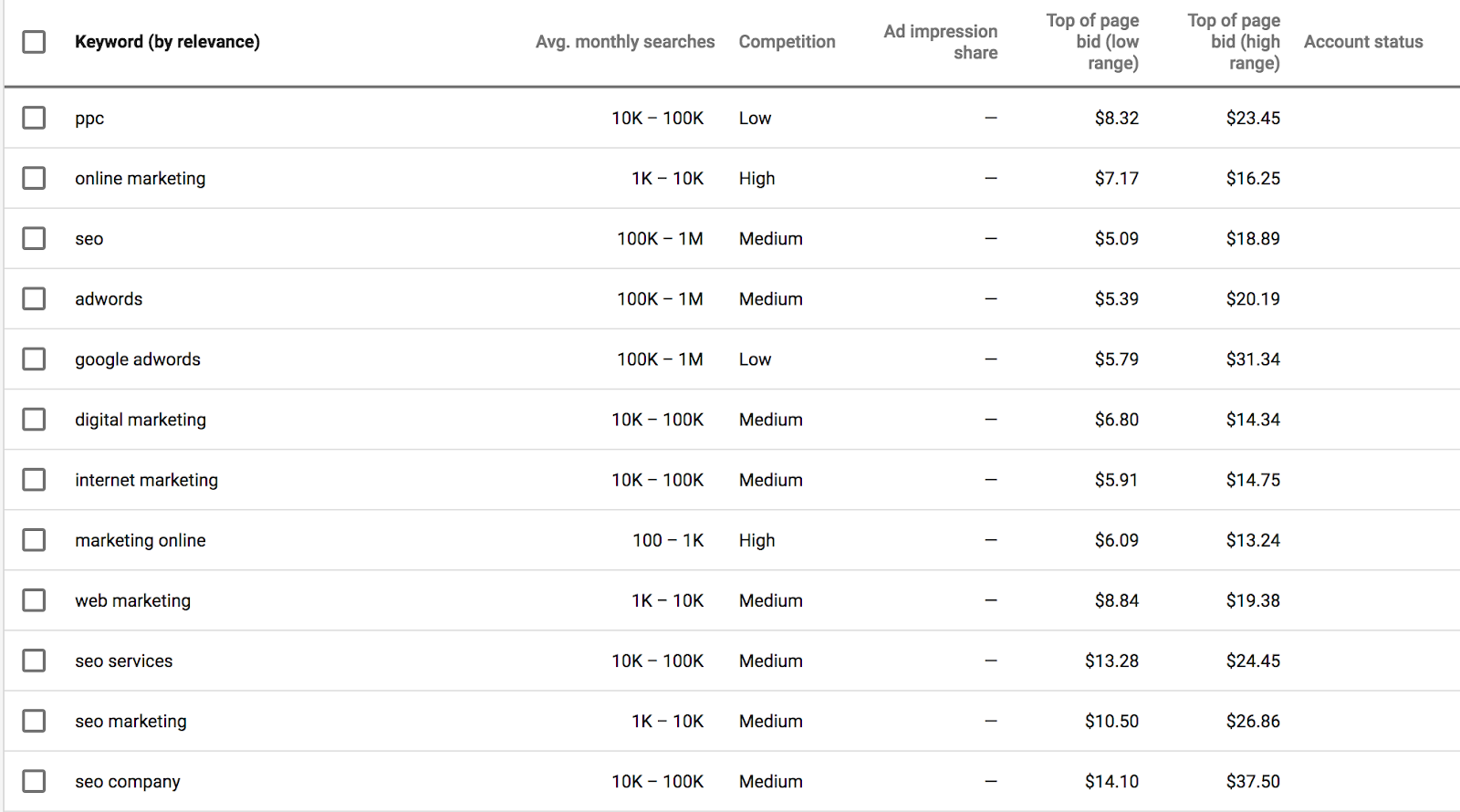
Task: Tick the select-all checkbox in header
Action: pos(34,42)
